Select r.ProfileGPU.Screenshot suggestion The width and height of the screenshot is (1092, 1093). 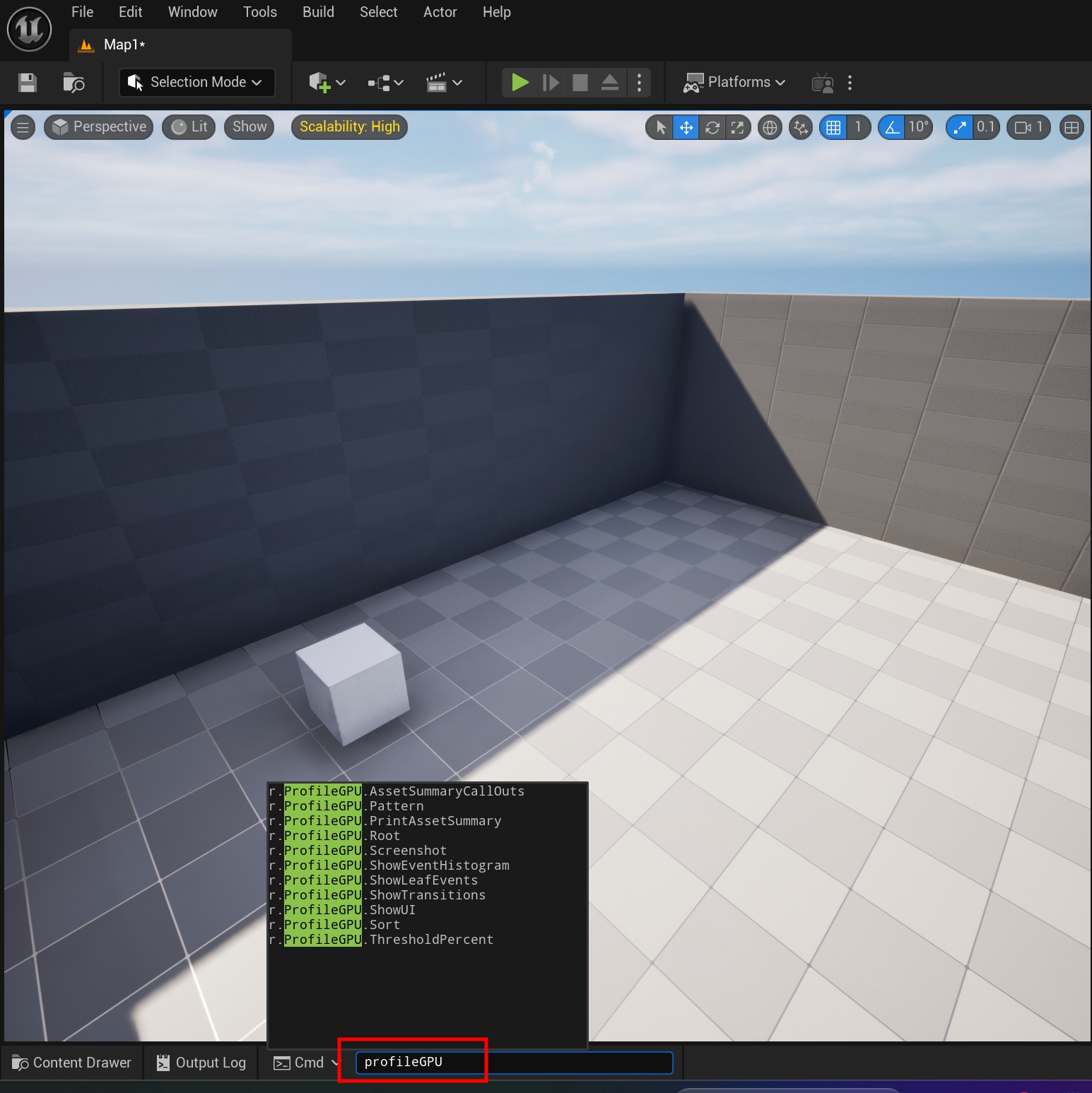point(427,851)
